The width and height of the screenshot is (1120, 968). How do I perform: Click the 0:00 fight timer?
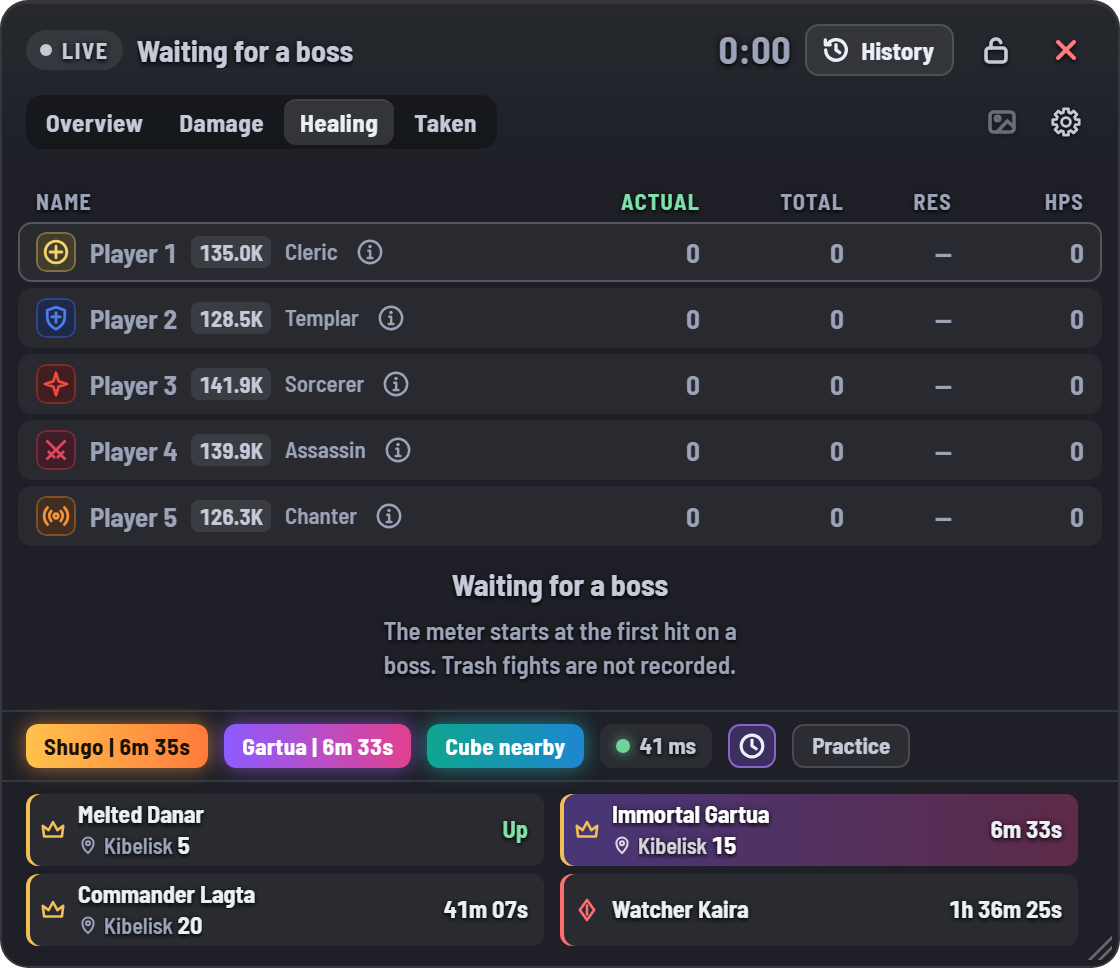coord(754,51)
